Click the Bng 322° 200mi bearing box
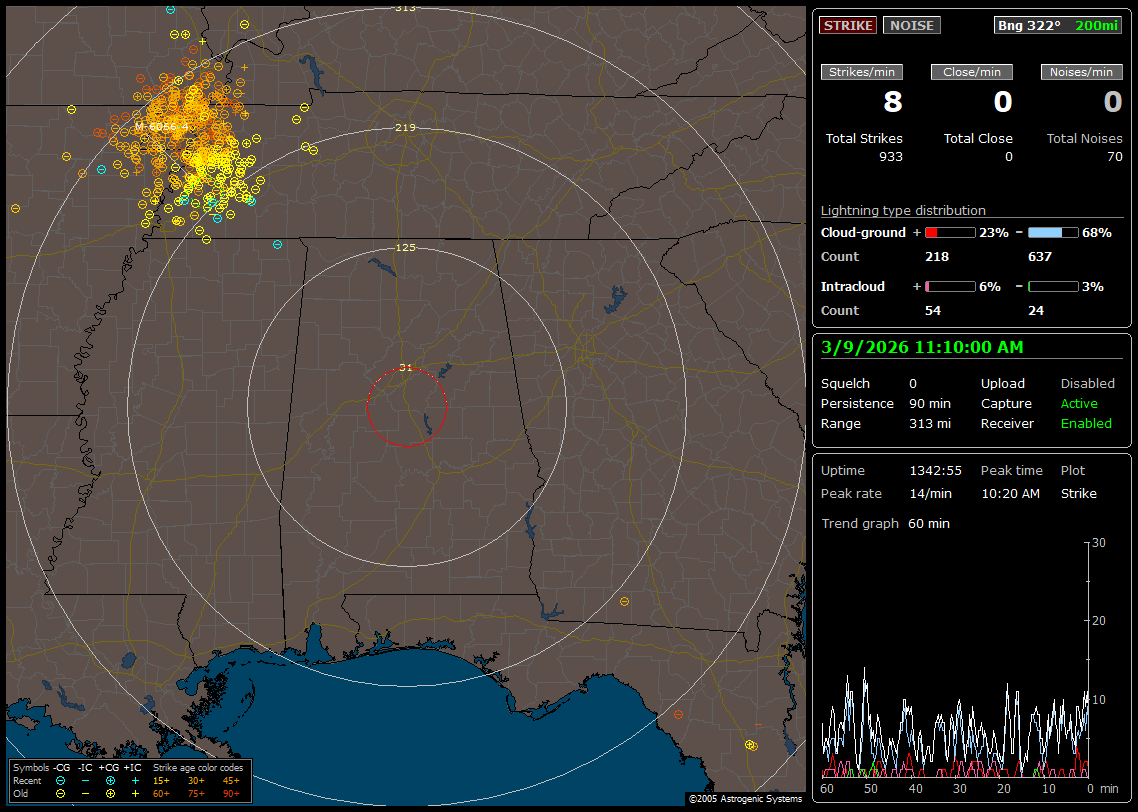The height and width of the screenshot is (812, 1138). click(1058, 26)
